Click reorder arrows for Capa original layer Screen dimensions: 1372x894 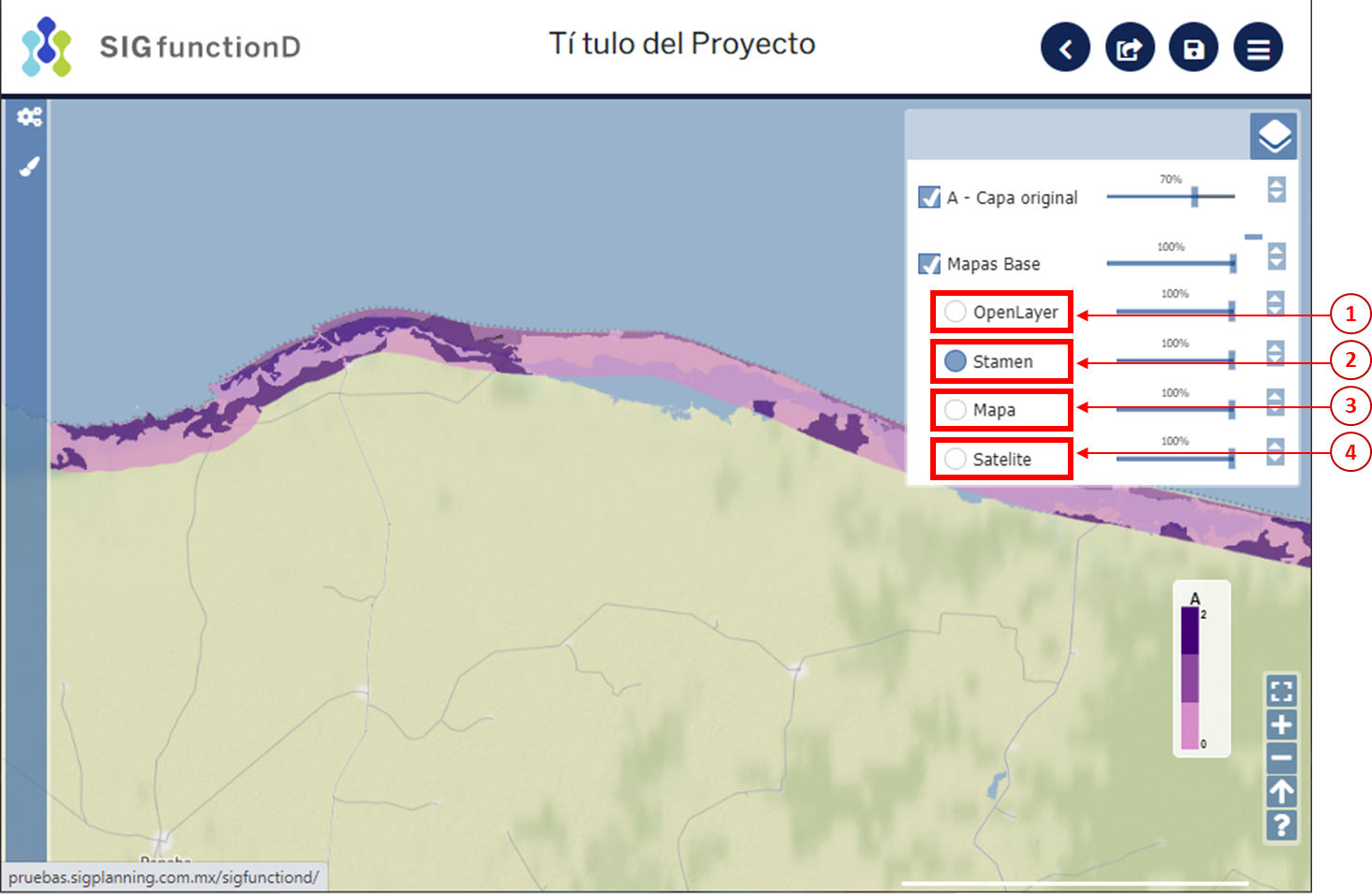click(1277, 189)
